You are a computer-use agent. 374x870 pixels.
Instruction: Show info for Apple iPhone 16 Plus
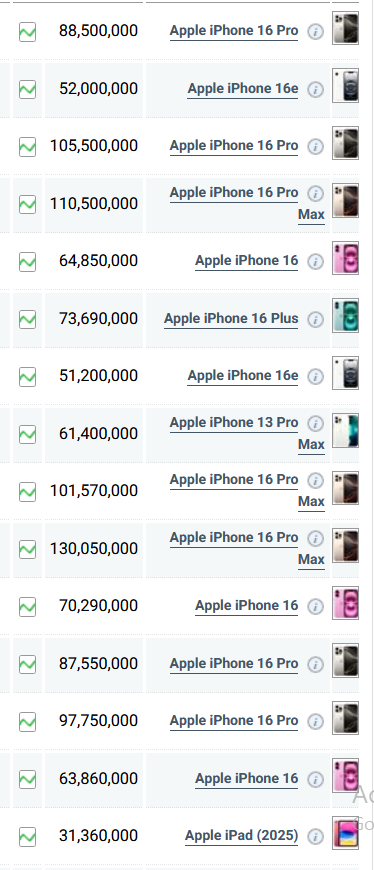point(315,320)
